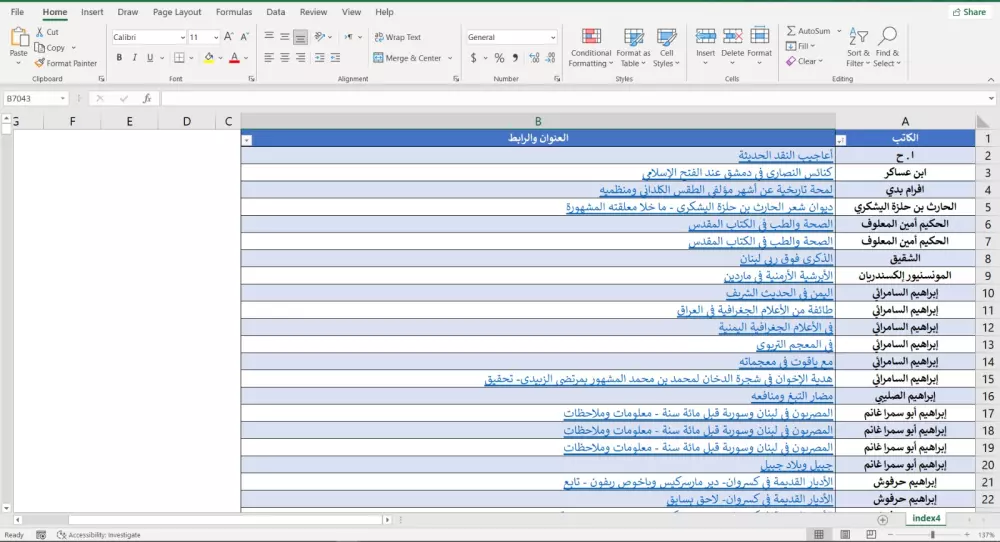This screenshot has height=542, width=1000.
Task: Pick the yellow Fill Color swatch
Action: [209, 58]
